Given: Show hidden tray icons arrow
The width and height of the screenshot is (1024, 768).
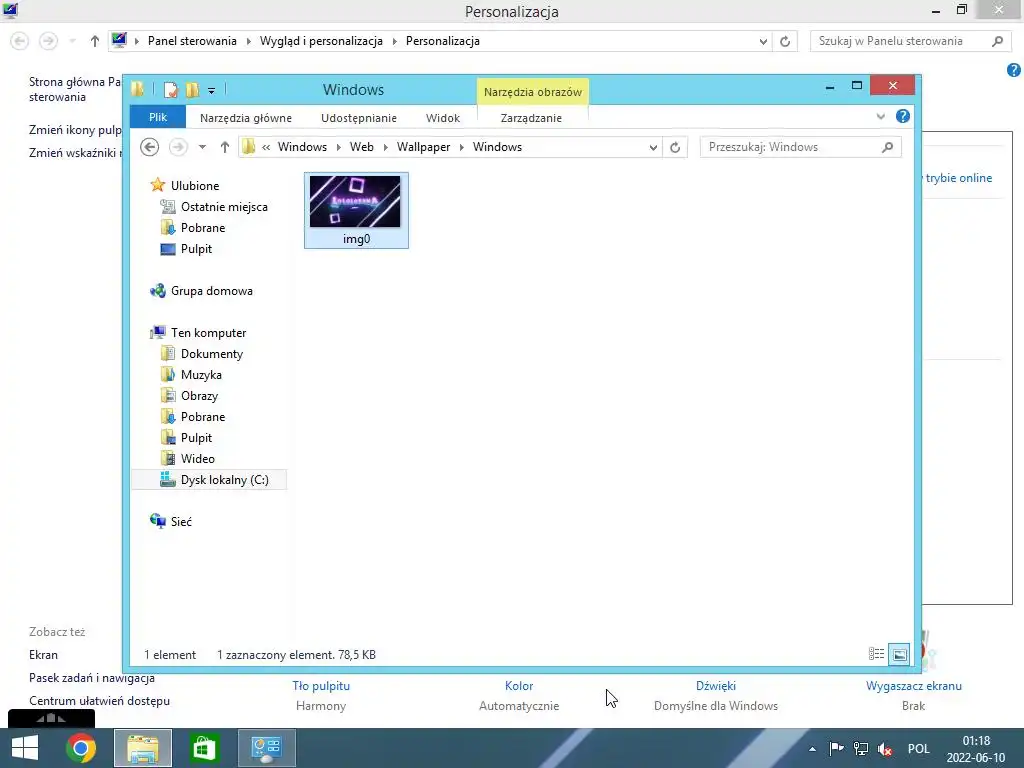Looking at the screenshot, I should pos(812,749).
